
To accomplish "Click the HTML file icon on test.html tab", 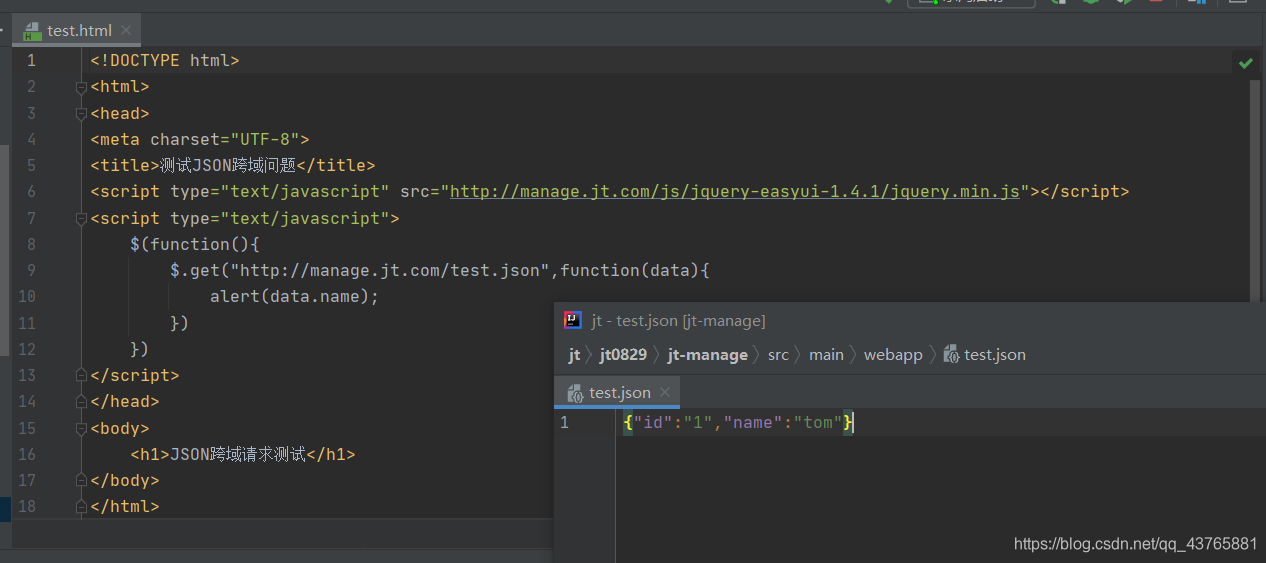I will [33, 31].
